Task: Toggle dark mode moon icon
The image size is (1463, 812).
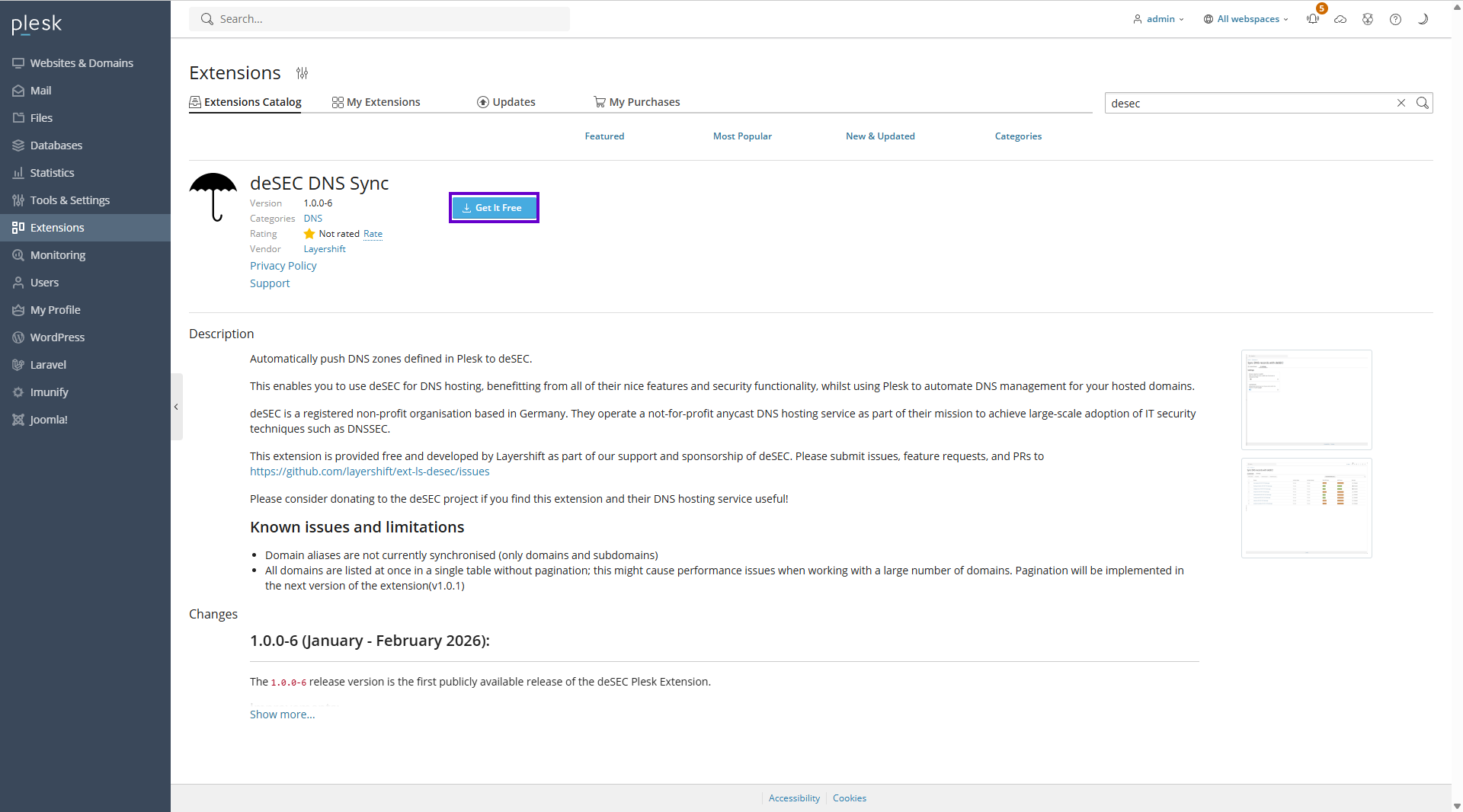Action: [1423, 20]
